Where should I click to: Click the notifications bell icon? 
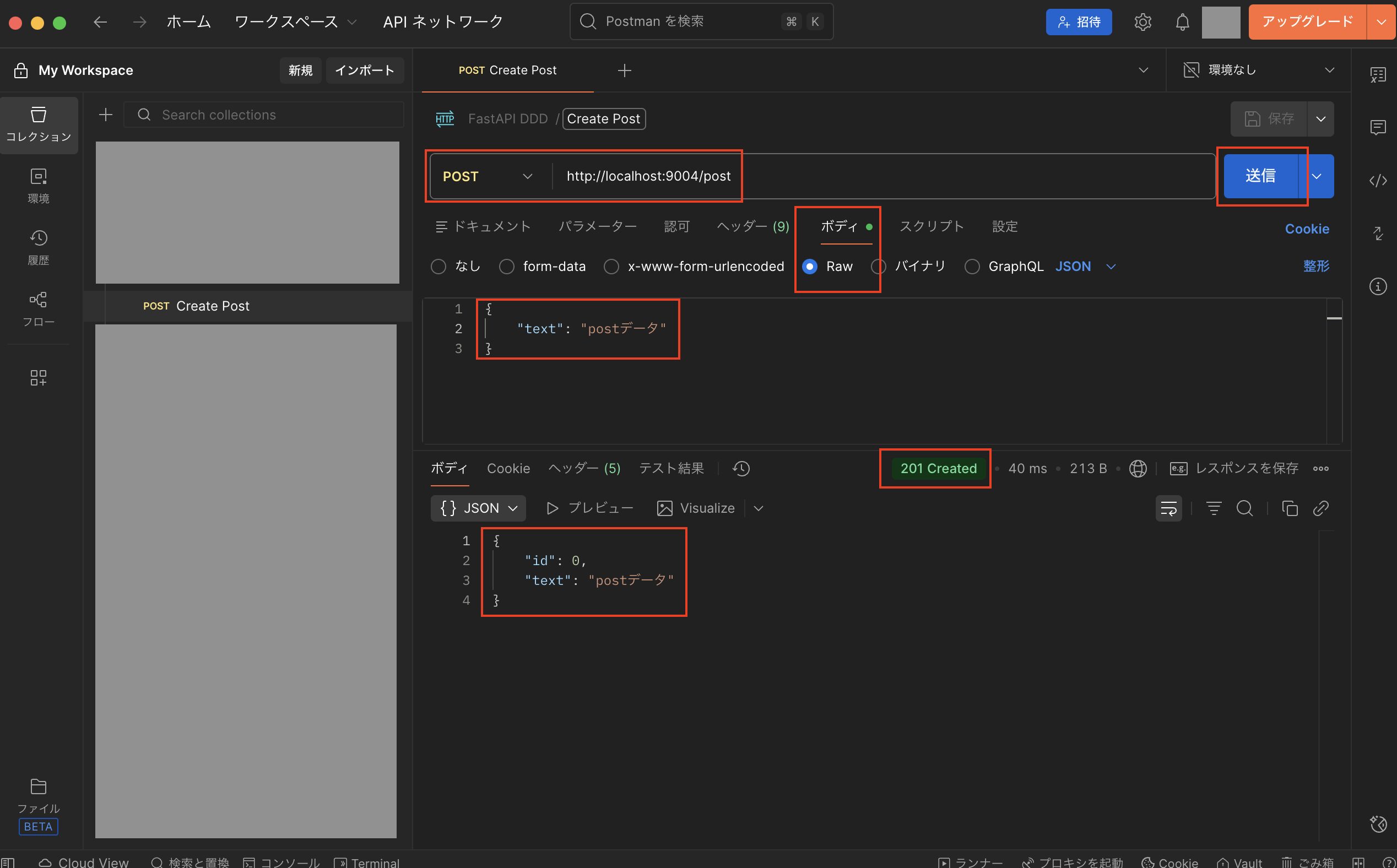pos(1182,22)
